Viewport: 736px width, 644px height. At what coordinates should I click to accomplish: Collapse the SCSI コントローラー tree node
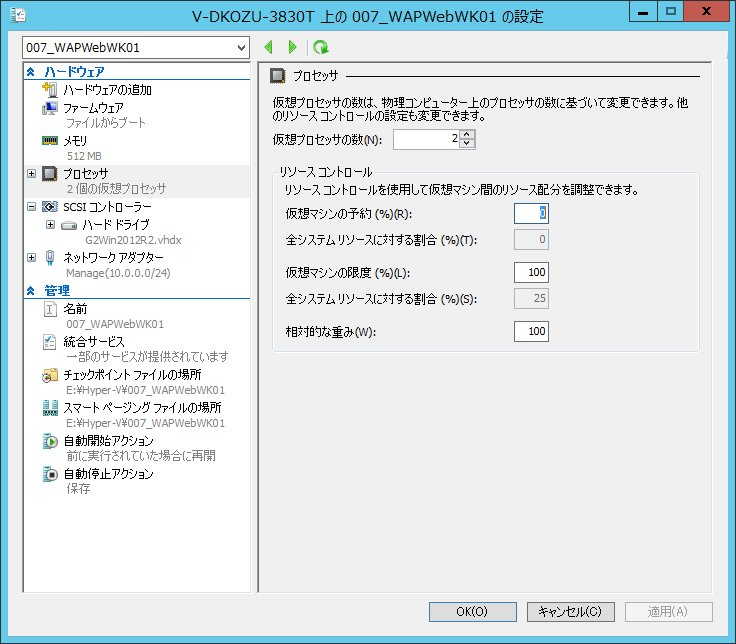tap(31, 207)
